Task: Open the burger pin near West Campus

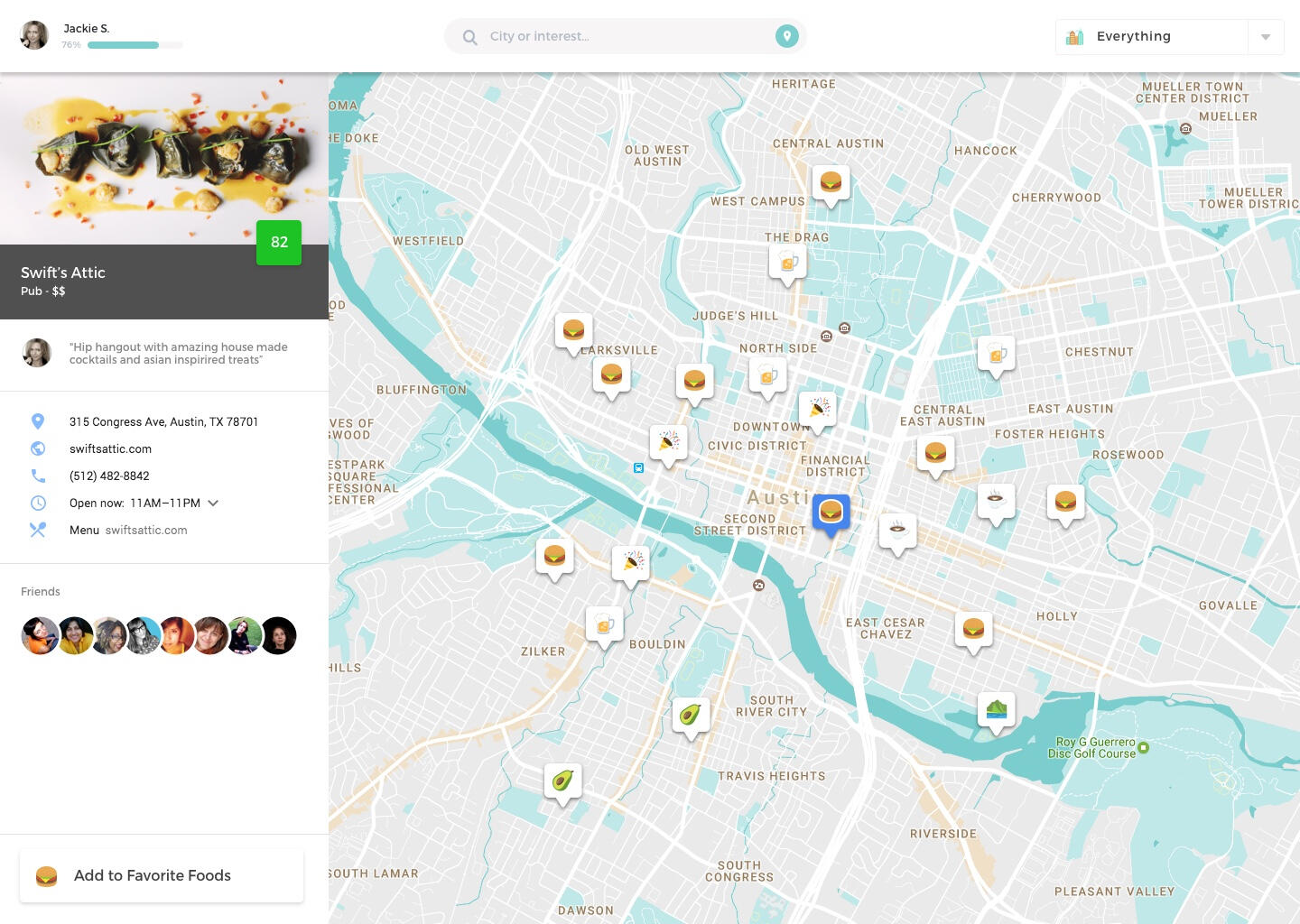Action: coord(831,182)
